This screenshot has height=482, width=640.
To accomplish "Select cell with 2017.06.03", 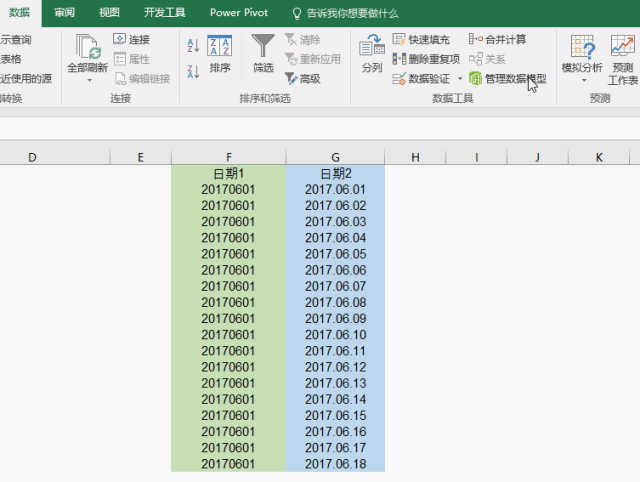I will [335, 222].
